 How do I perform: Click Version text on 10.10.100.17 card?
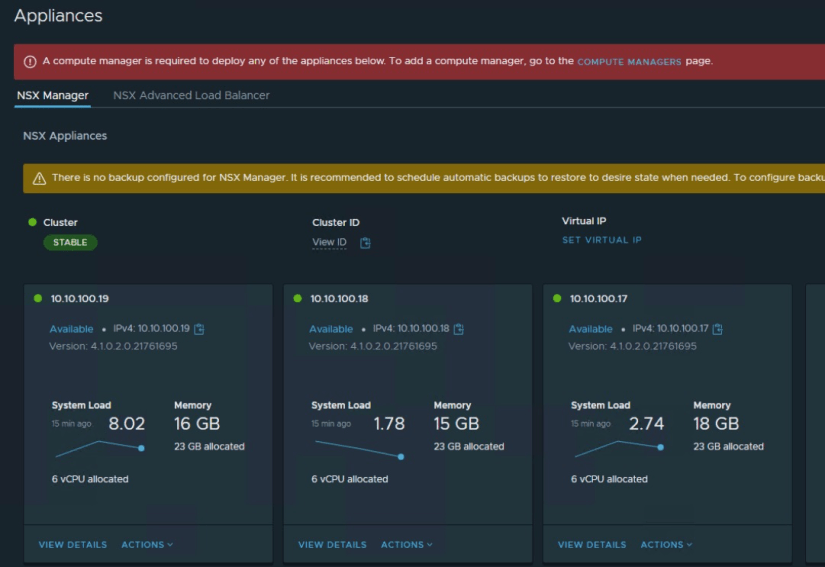click(x=632, y=346)
